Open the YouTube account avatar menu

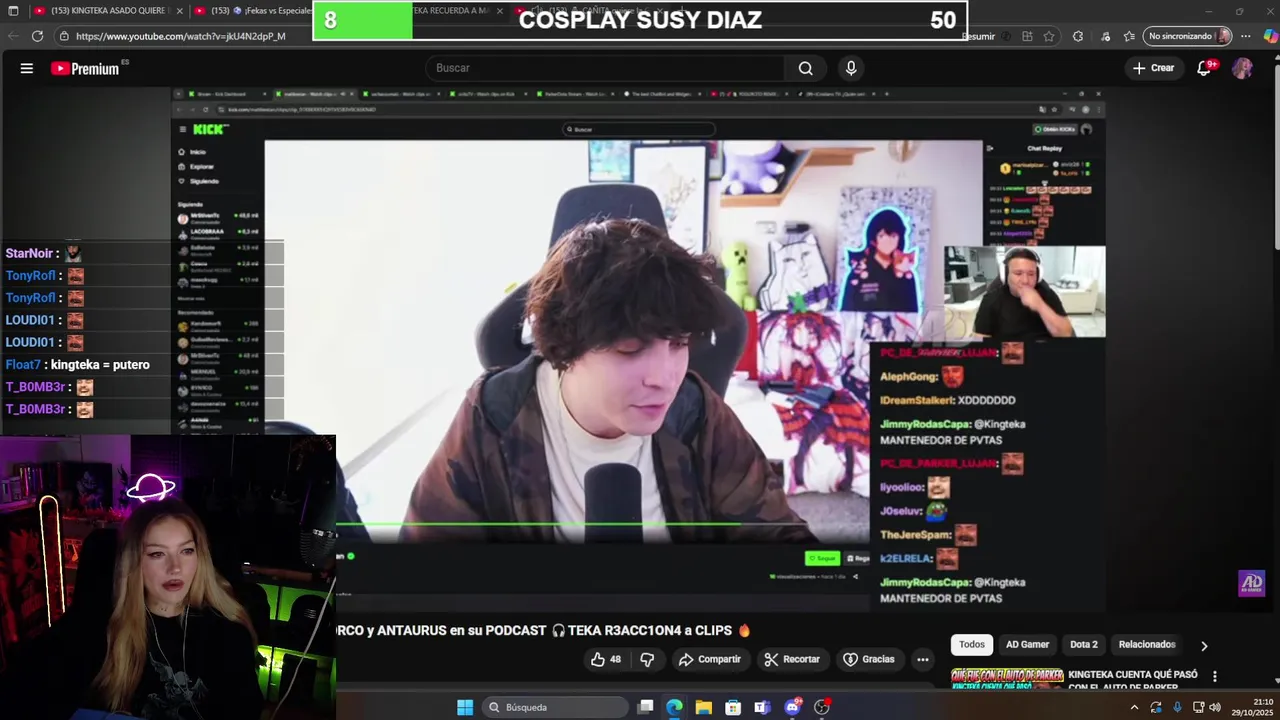(1242, 68)
